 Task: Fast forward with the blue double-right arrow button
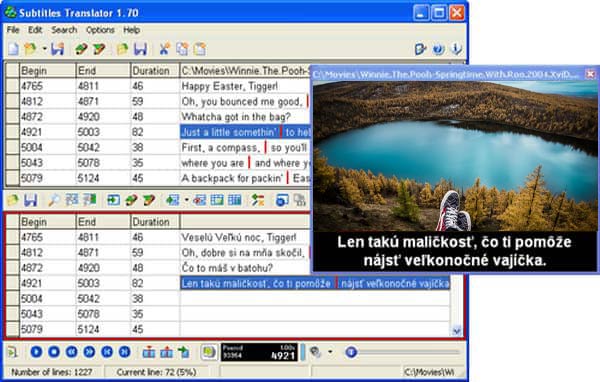click(x=89, y=352)
